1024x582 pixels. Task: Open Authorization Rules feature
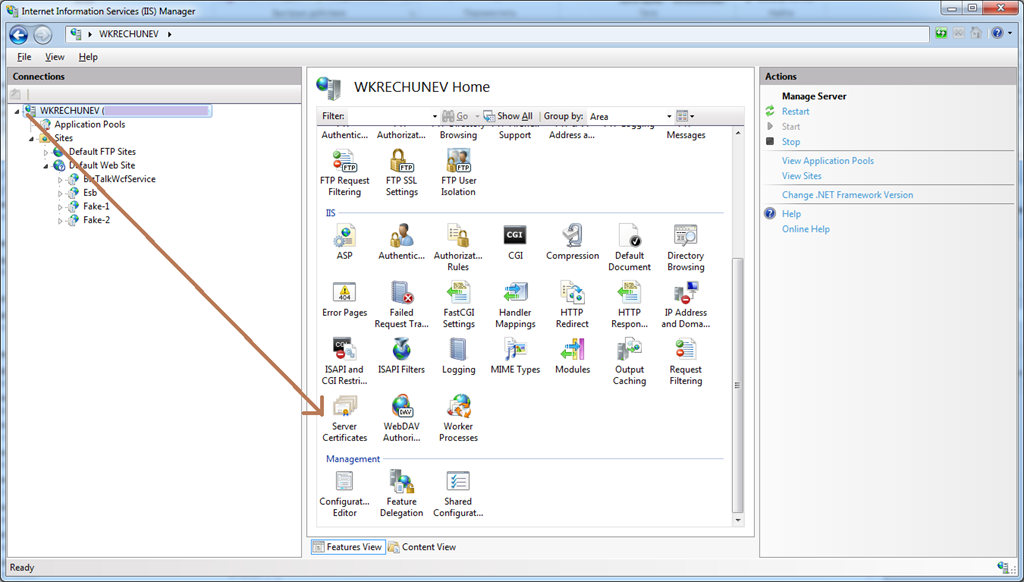coord(458,247)
